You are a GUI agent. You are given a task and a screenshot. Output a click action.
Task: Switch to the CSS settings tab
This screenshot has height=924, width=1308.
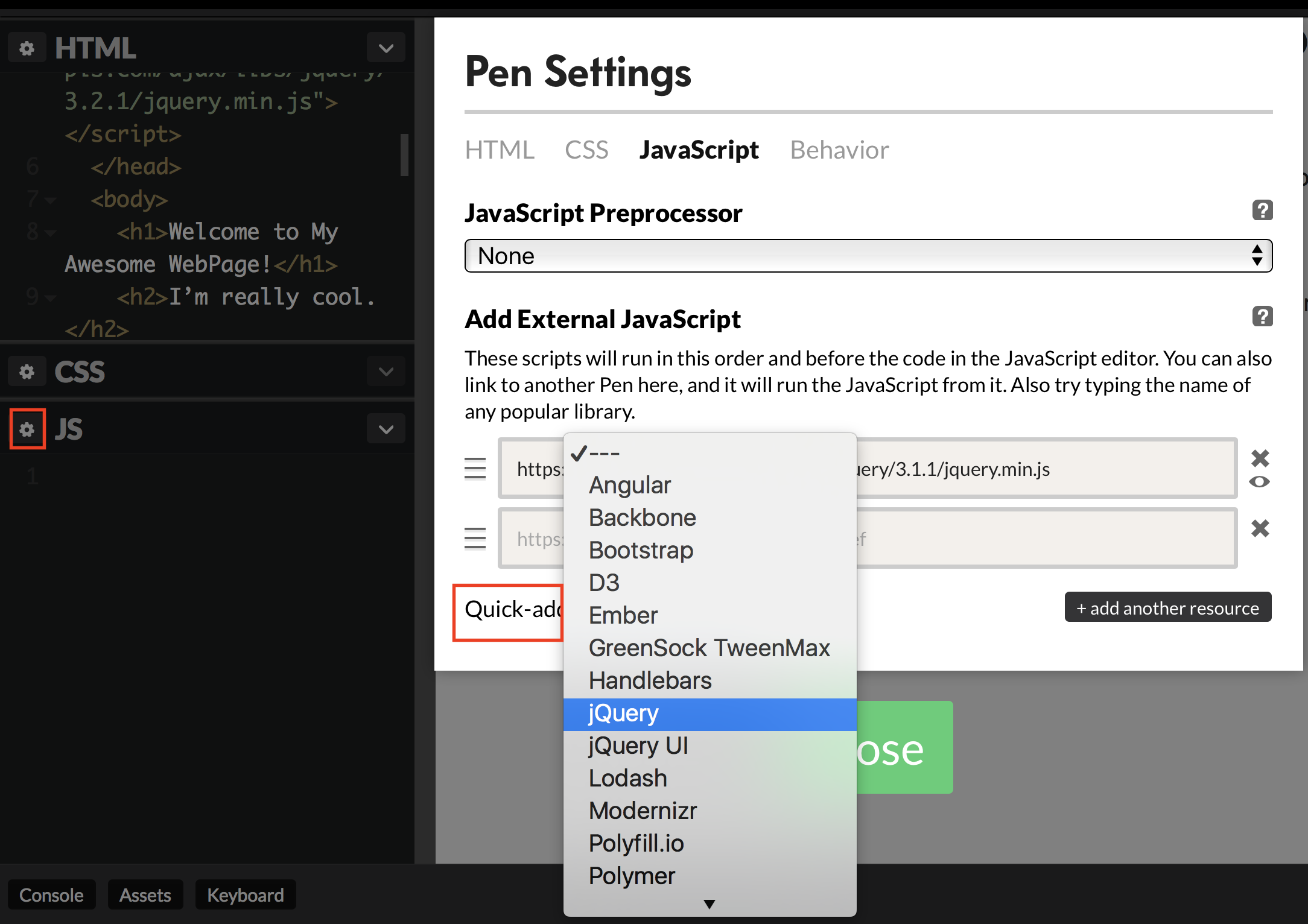[x=586, y=150]
